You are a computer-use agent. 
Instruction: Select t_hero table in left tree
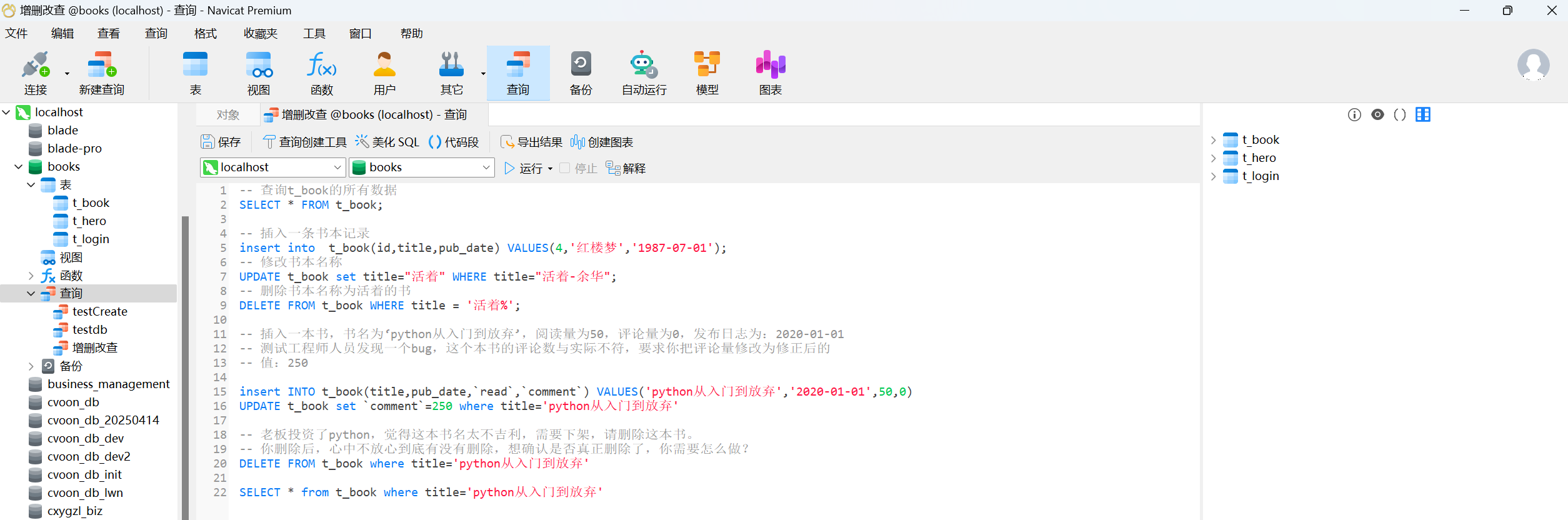(89, 221)
